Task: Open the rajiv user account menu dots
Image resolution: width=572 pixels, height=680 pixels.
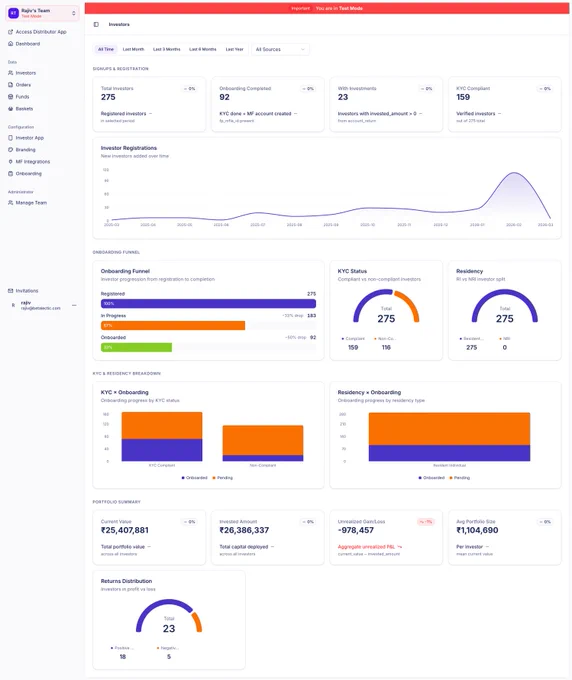Action: click(74, 305)
